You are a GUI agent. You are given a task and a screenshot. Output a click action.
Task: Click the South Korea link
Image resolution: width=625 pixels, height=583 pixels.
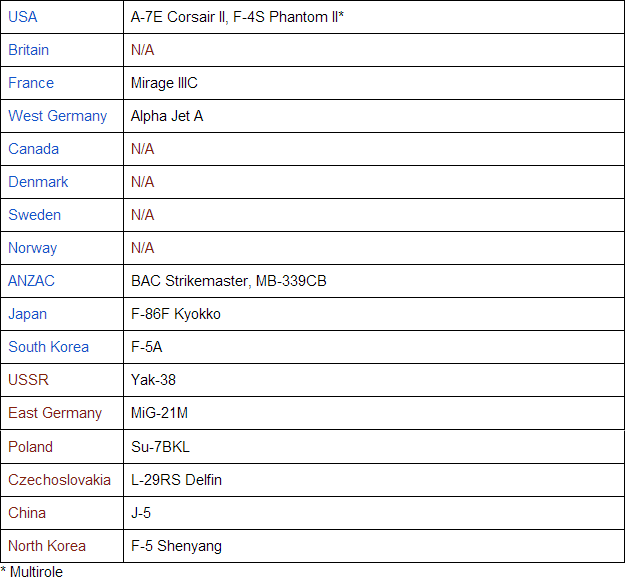48,347
